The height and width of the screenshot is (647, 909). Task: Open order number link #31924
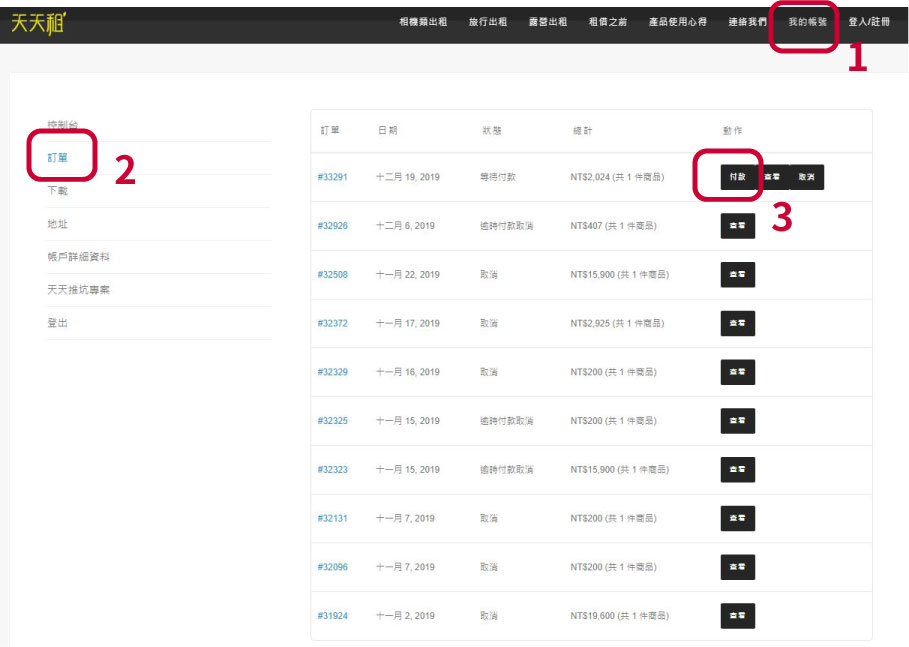[333, 615]
